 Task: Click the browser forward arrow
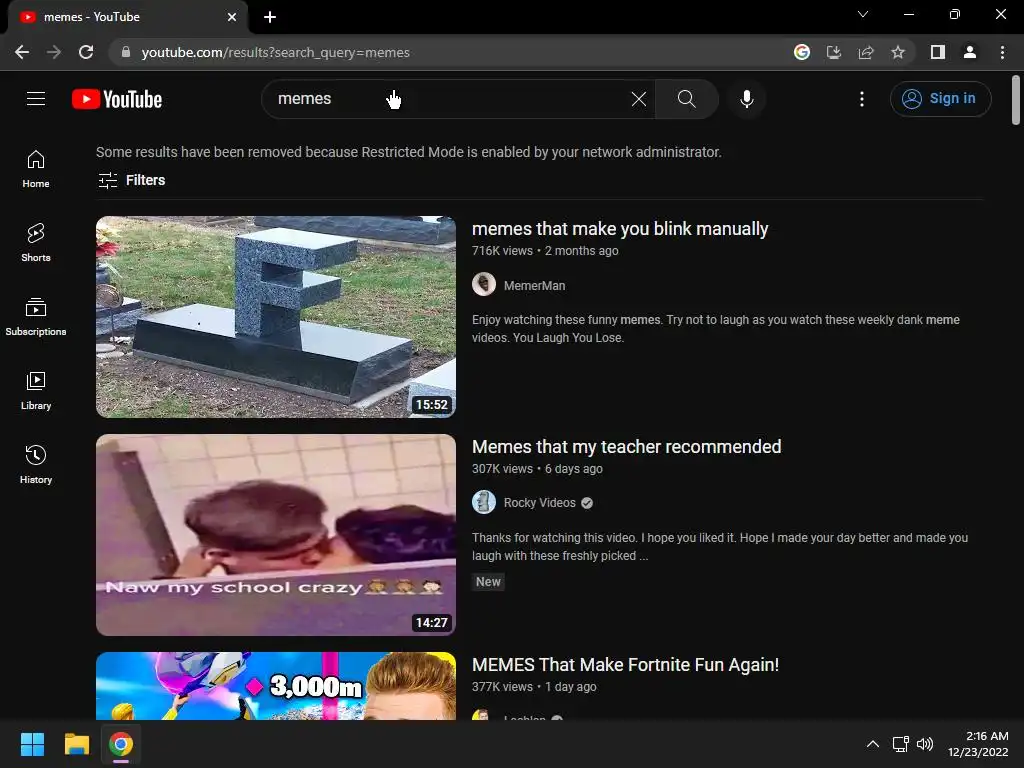(54, 52)
